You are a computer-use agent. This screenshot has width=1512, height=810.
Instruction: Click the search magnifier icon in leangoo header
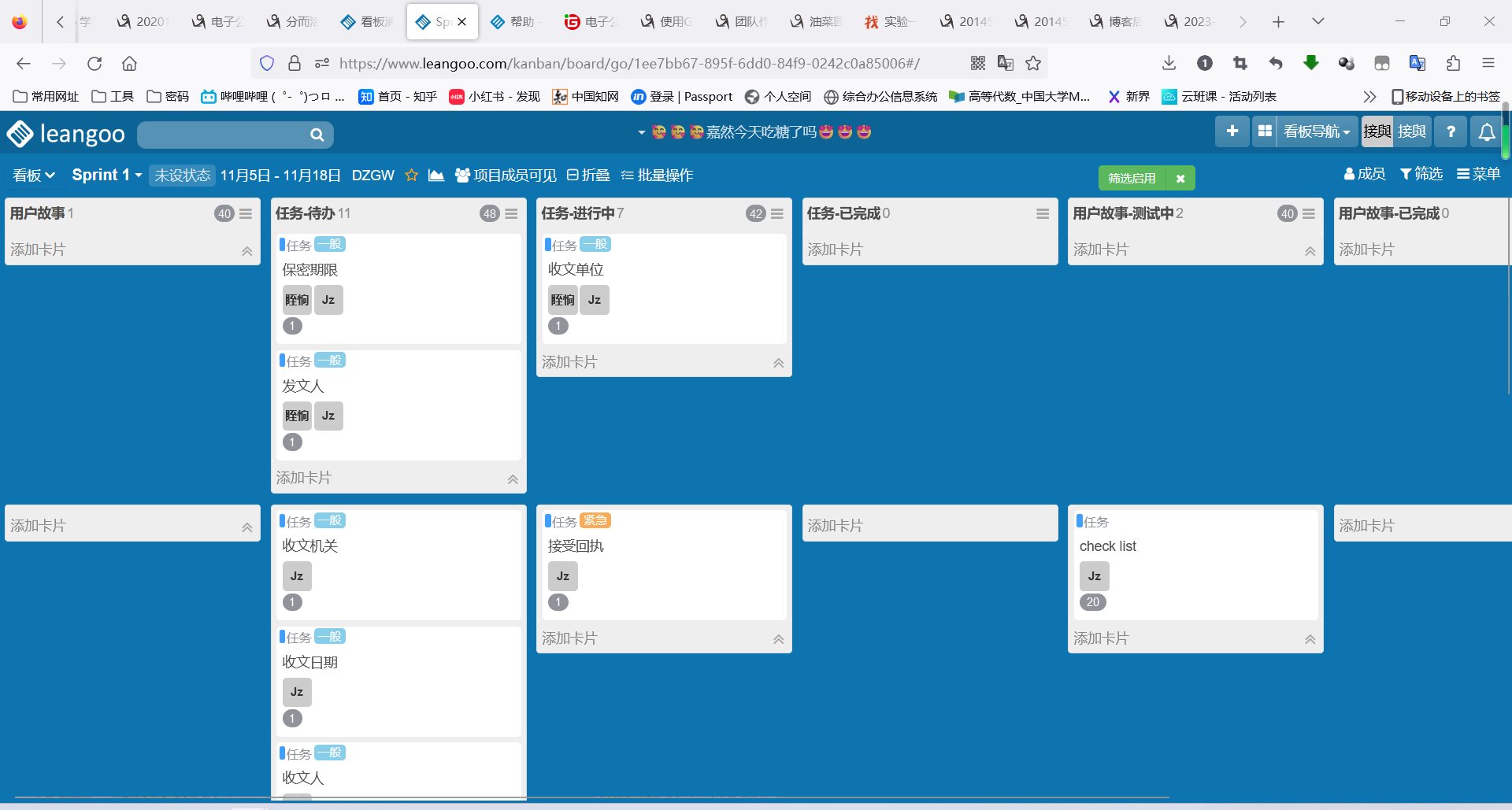(x=317, y=135)
